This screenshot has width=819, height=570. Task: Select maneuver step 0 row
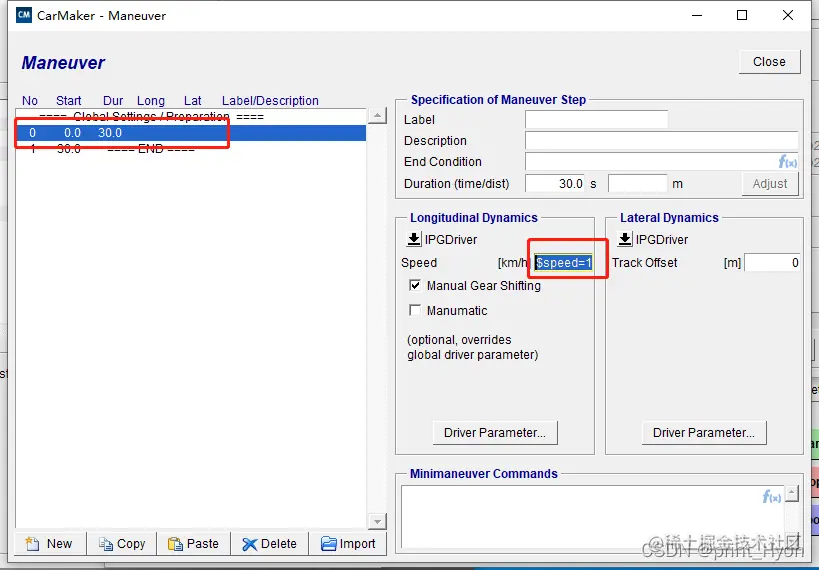191,133
